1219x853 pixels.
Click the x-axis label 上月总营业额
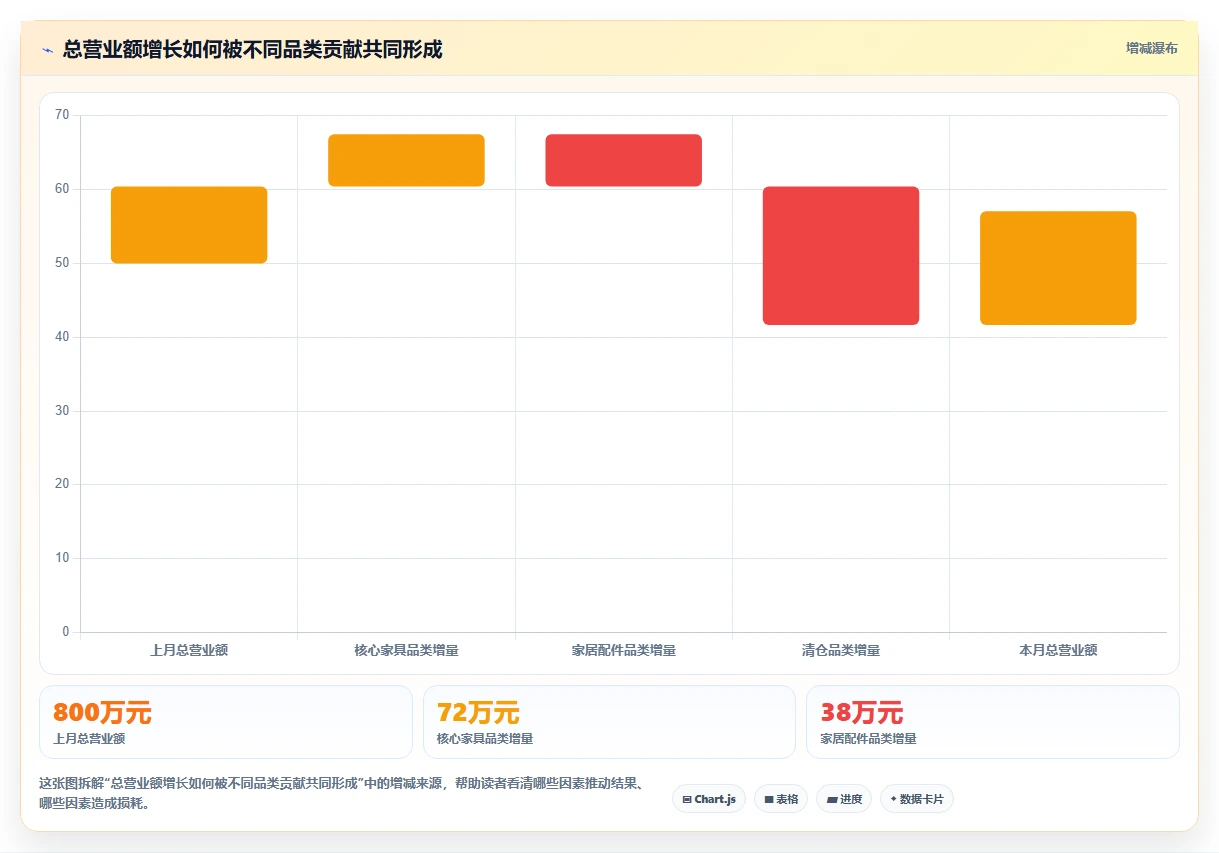(x=189, y=650)
